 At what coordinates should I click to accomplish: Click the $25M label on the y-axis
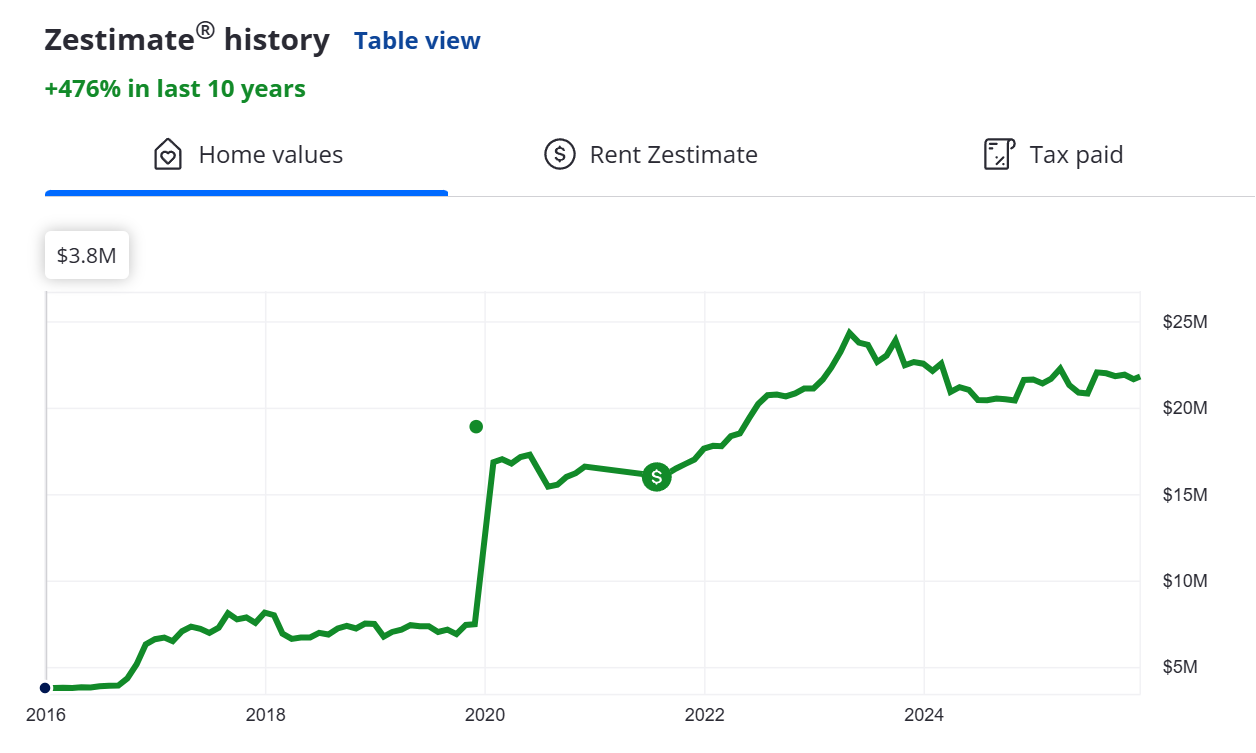click(x=1185, y=322)
